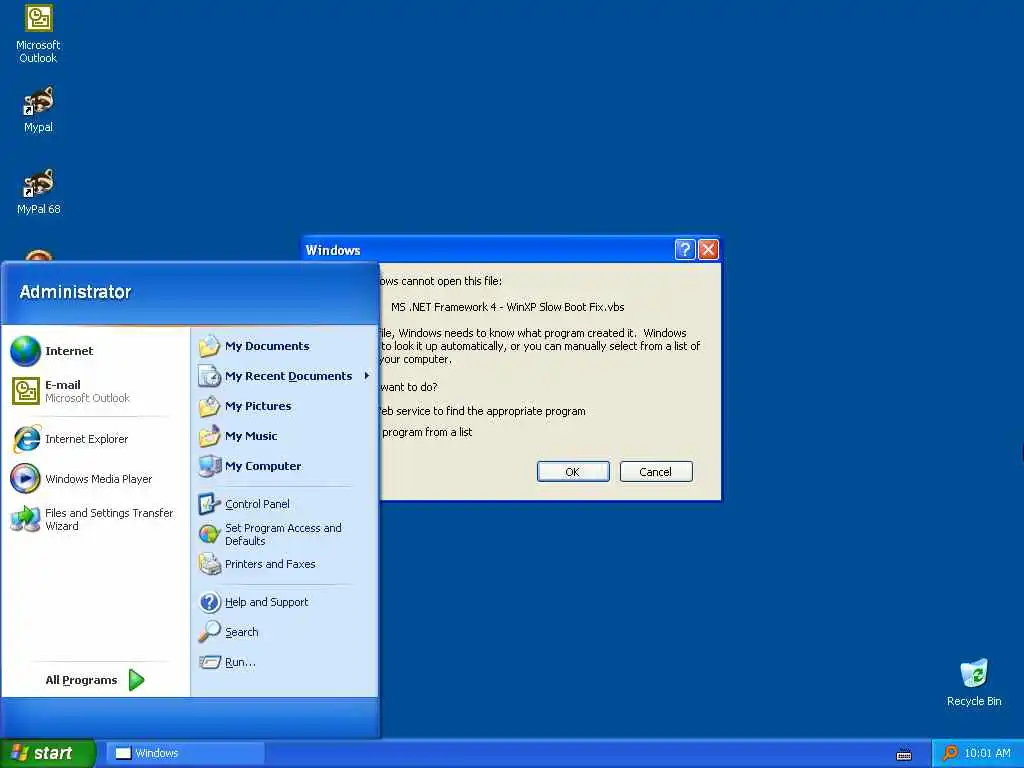Open Search from the Start menu
1024x768 pixels.
(x=284, y=632)
